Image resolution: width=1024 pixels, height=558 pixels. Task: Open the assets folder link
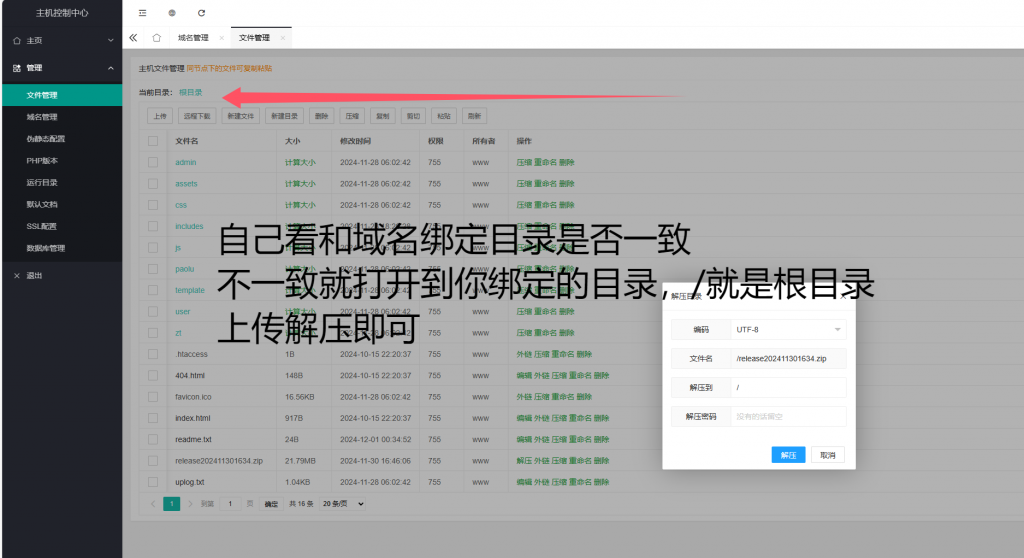coord(186,184)
